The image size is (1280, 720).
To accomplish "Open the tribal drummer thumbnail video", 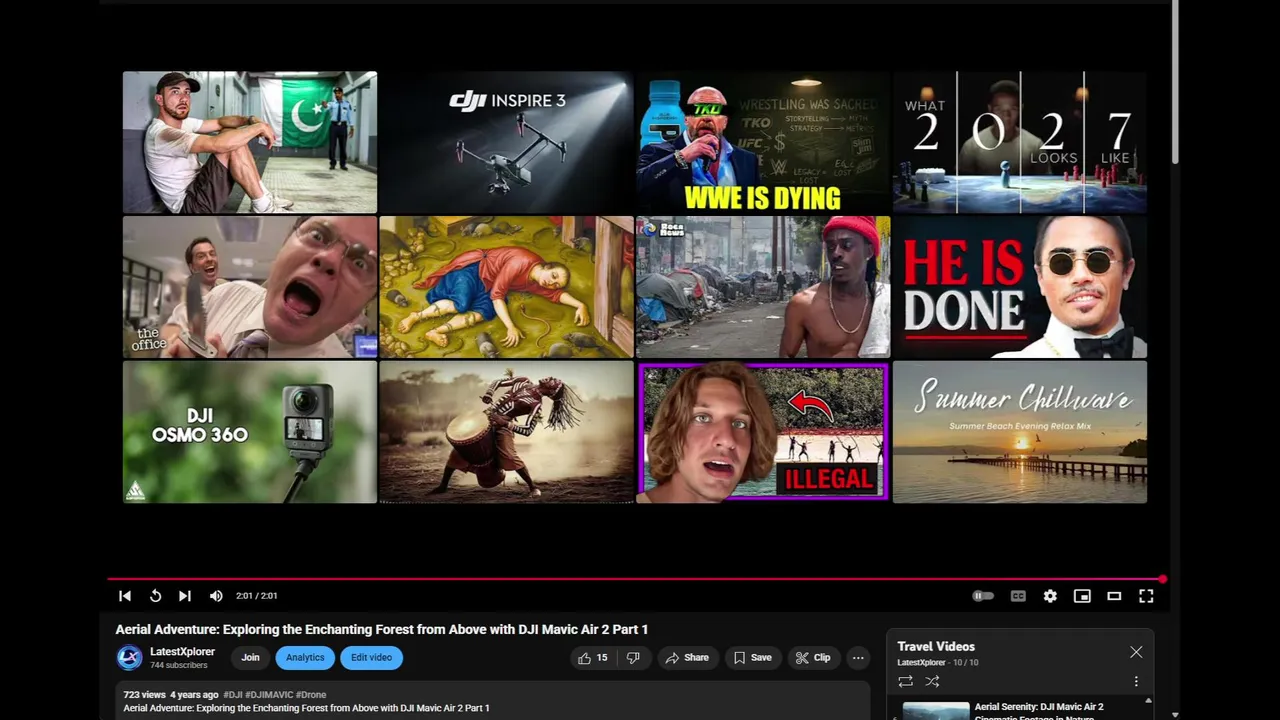I will 506,432.
